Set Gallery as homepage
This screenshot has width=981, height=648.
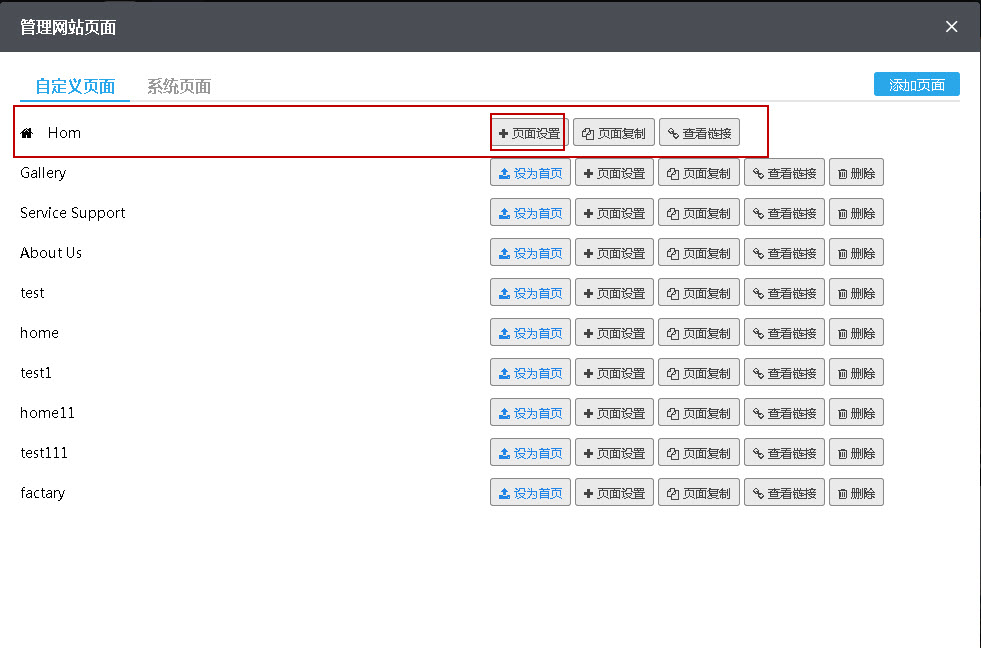(530, 173)
